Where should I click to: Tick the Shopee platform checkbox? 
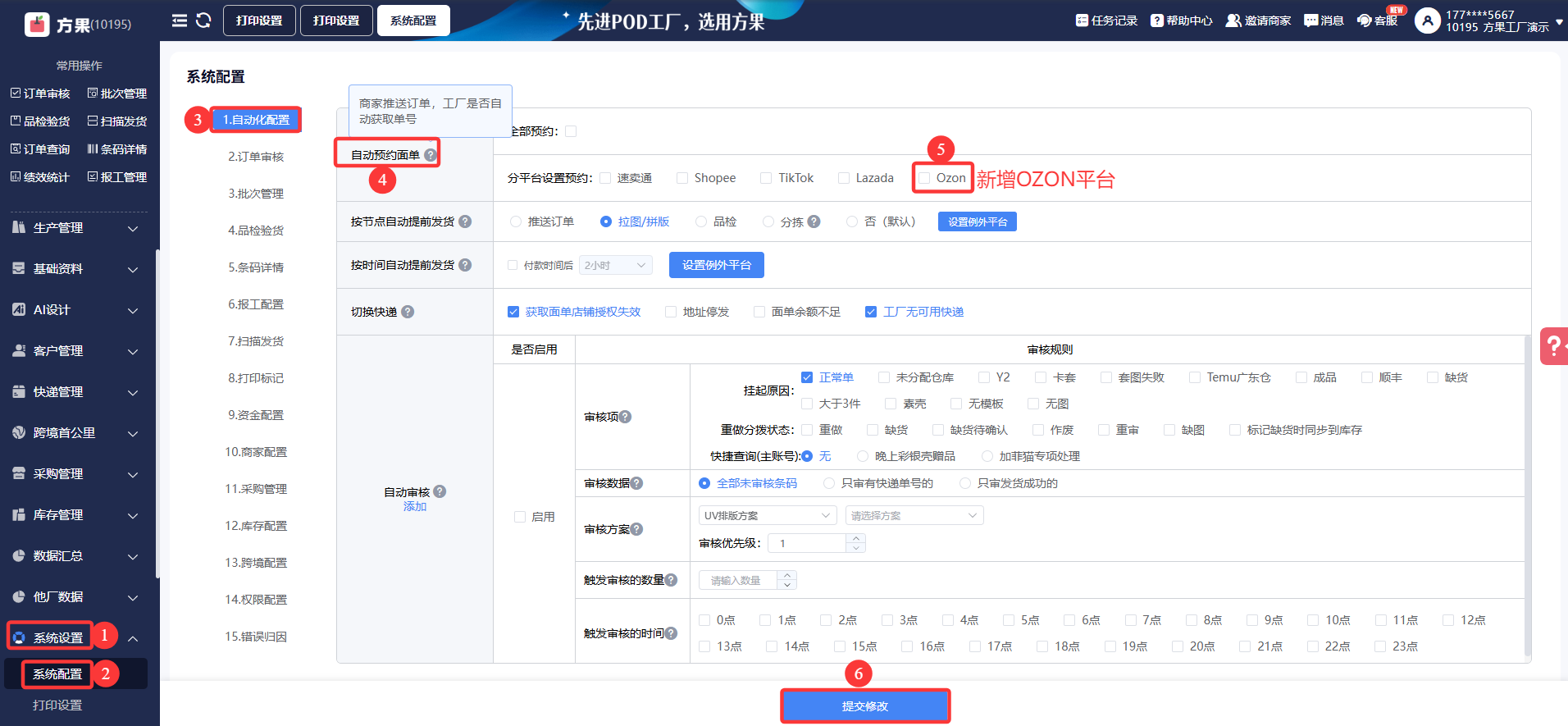682,178
